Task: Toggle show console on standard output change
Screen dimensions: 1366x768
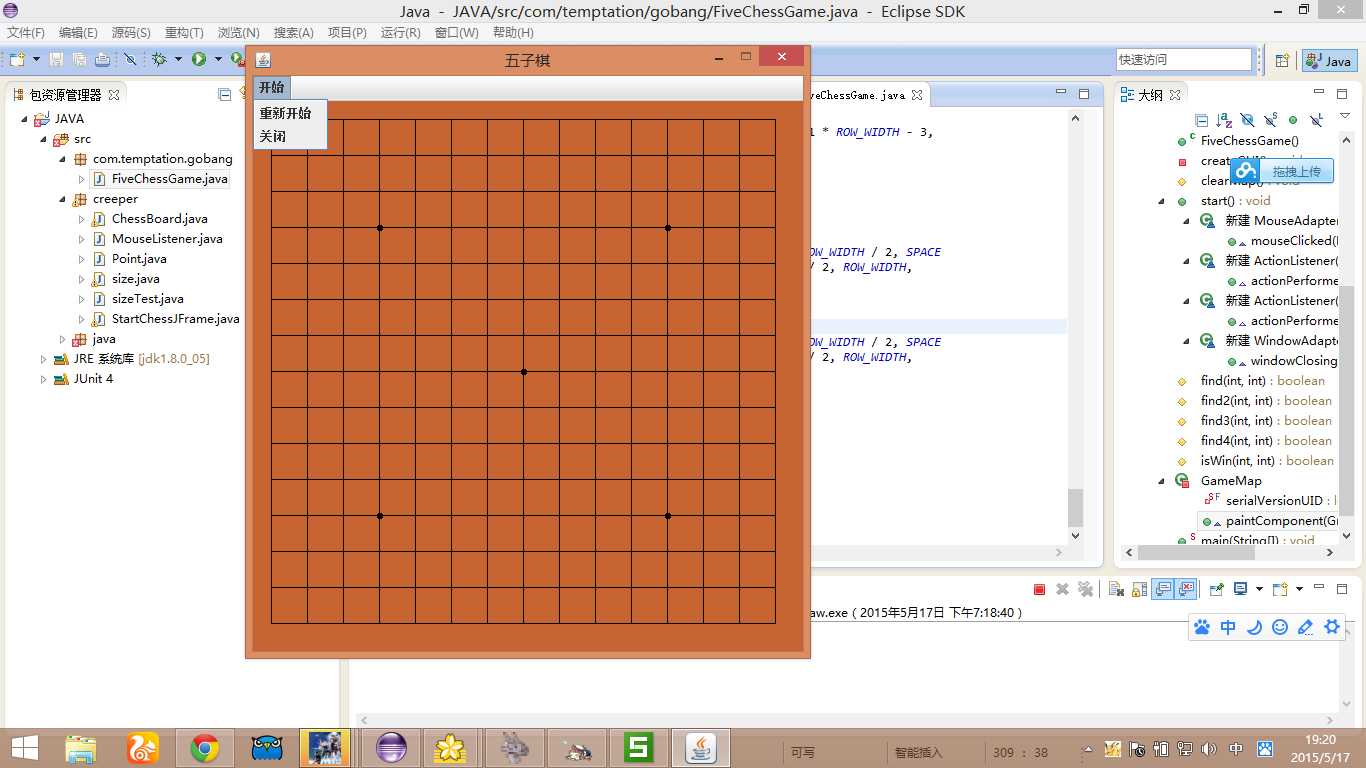Action: point(1163,590)
